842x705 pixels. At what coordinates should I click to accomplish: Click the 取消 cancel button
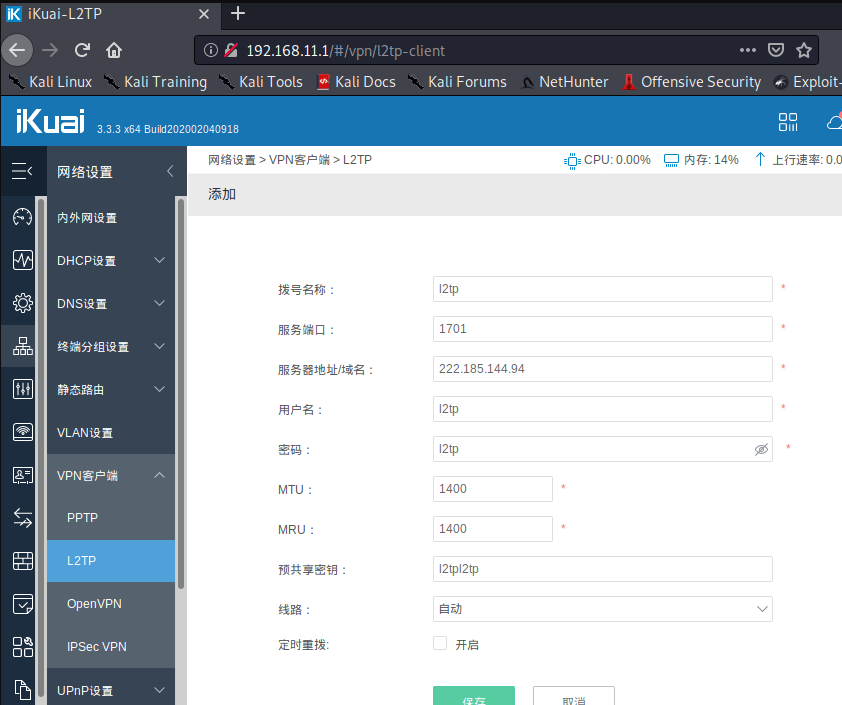coord(574,696)
